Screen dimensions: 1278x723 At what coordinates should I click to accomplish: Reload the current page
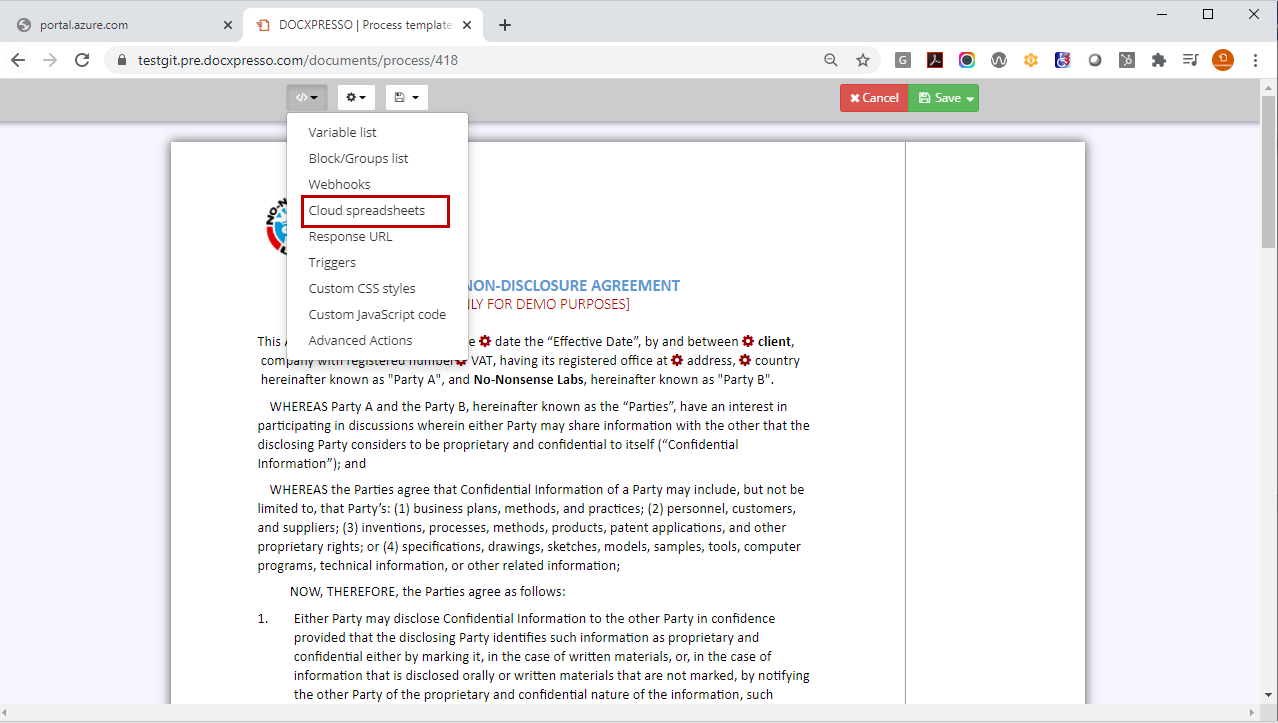point(82,60)
